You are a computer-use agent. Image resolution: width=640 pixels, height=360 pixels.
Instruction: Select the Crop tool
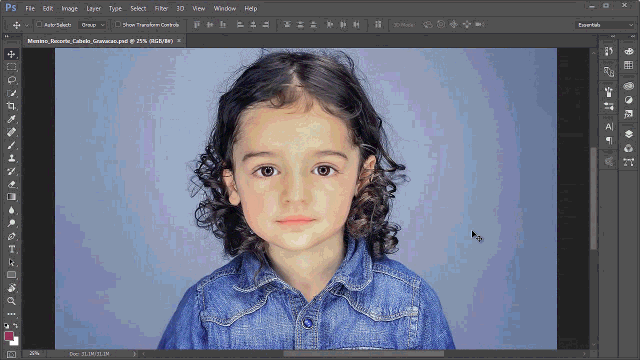click(11, 106)
